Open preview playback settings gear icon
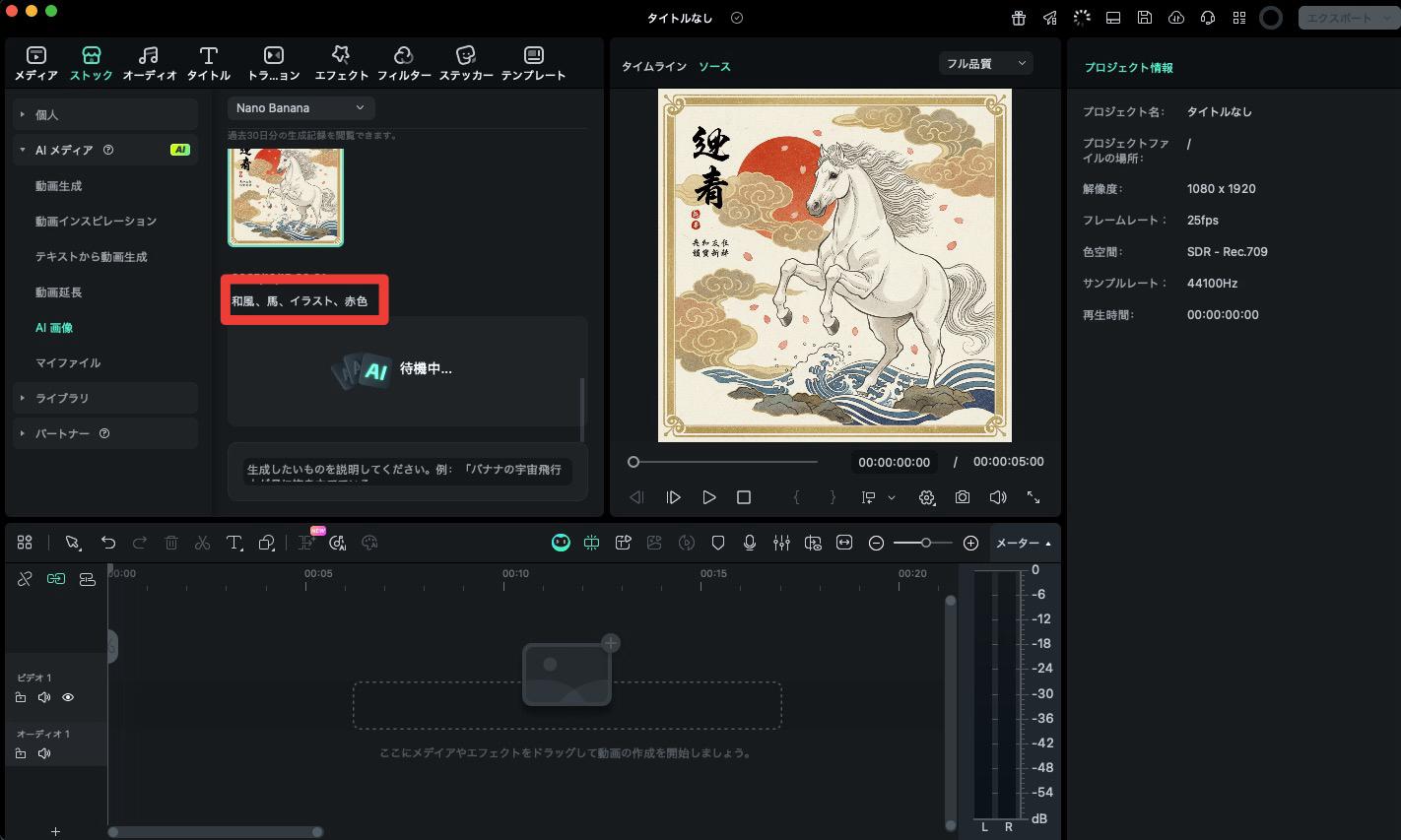Screen dimensions: 1401x840 927,497
